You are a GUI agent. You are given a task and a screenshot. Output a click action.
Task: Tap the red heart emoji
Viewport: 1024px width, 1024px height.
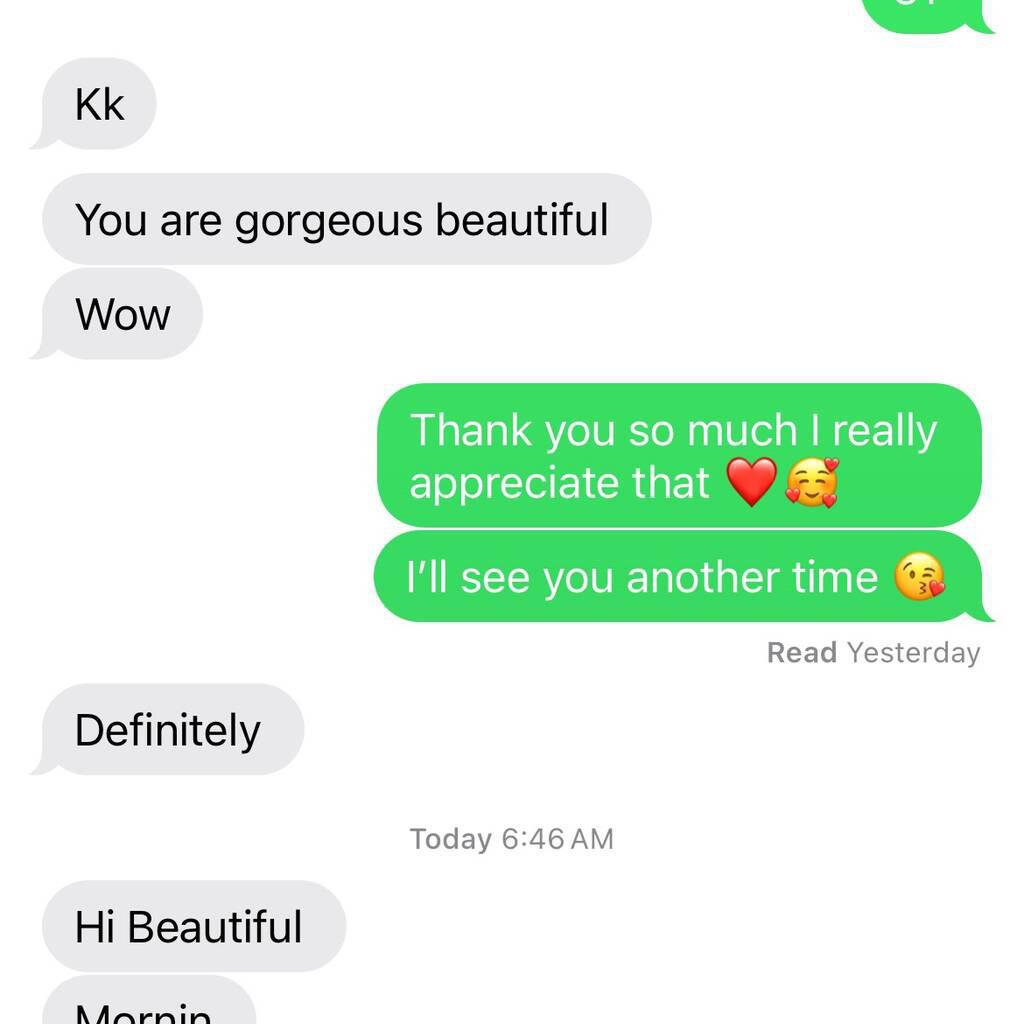pyautogui.click(x=752, y=483)
